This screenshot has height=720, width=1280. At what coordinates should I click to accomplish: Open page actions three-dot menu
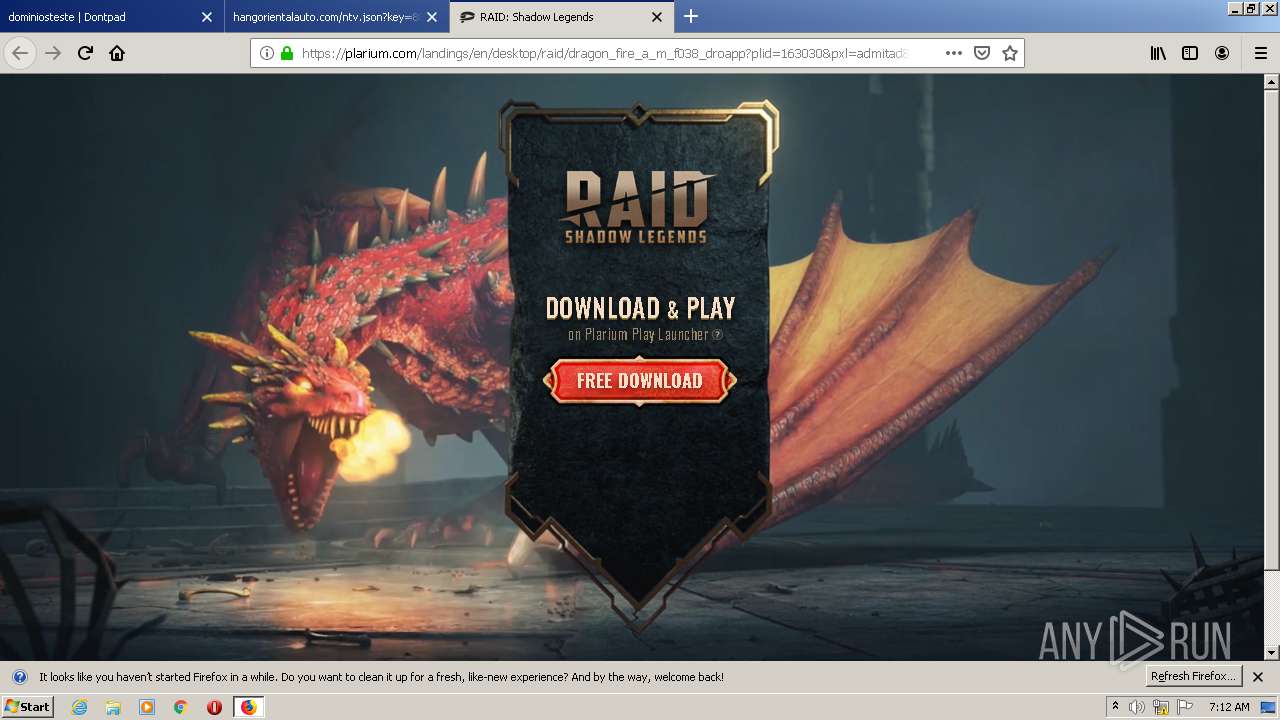tap(954, 53)
